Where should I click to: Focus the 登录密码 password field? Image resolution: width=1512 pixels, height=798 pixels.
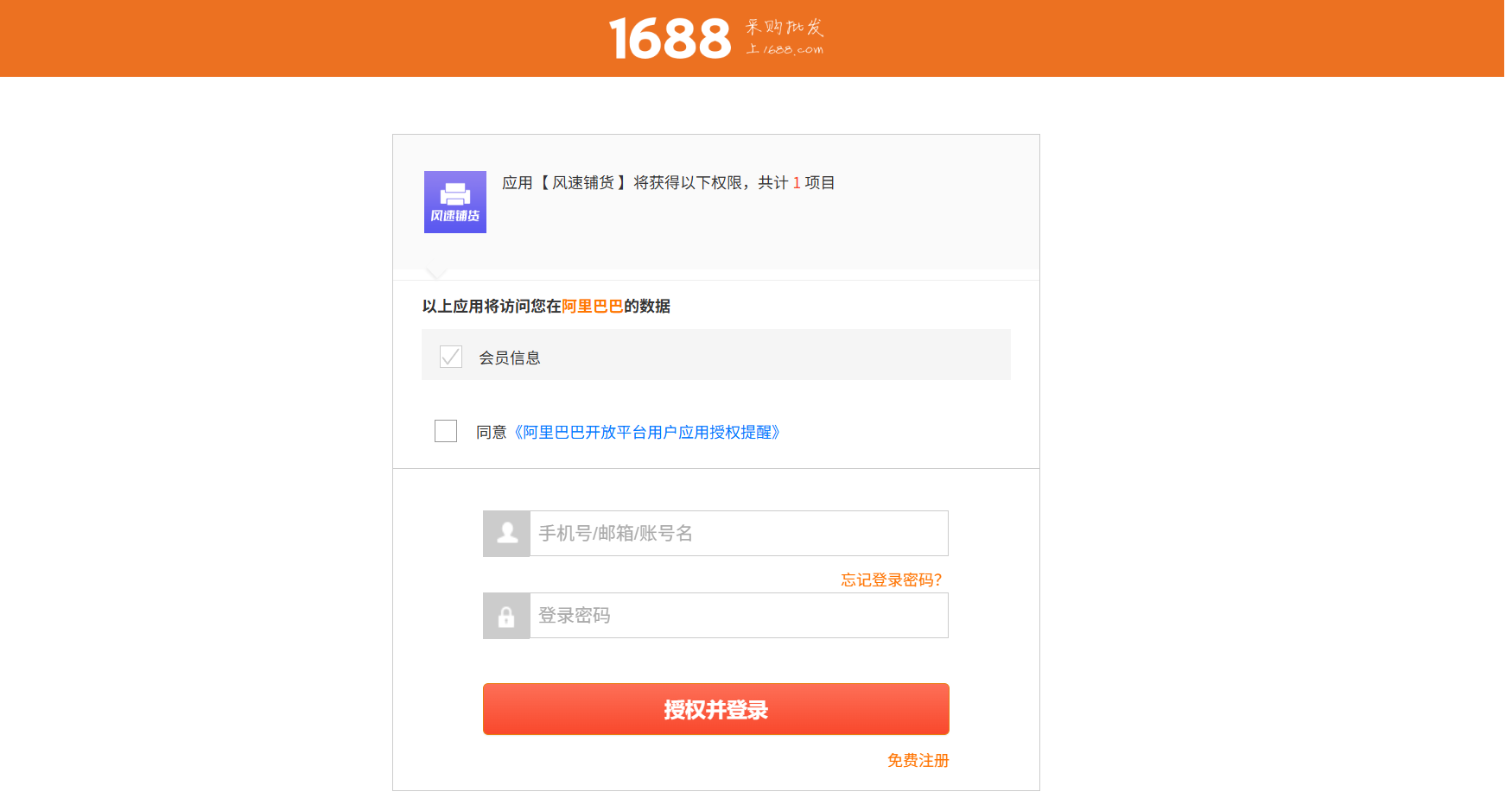[739, 616]
